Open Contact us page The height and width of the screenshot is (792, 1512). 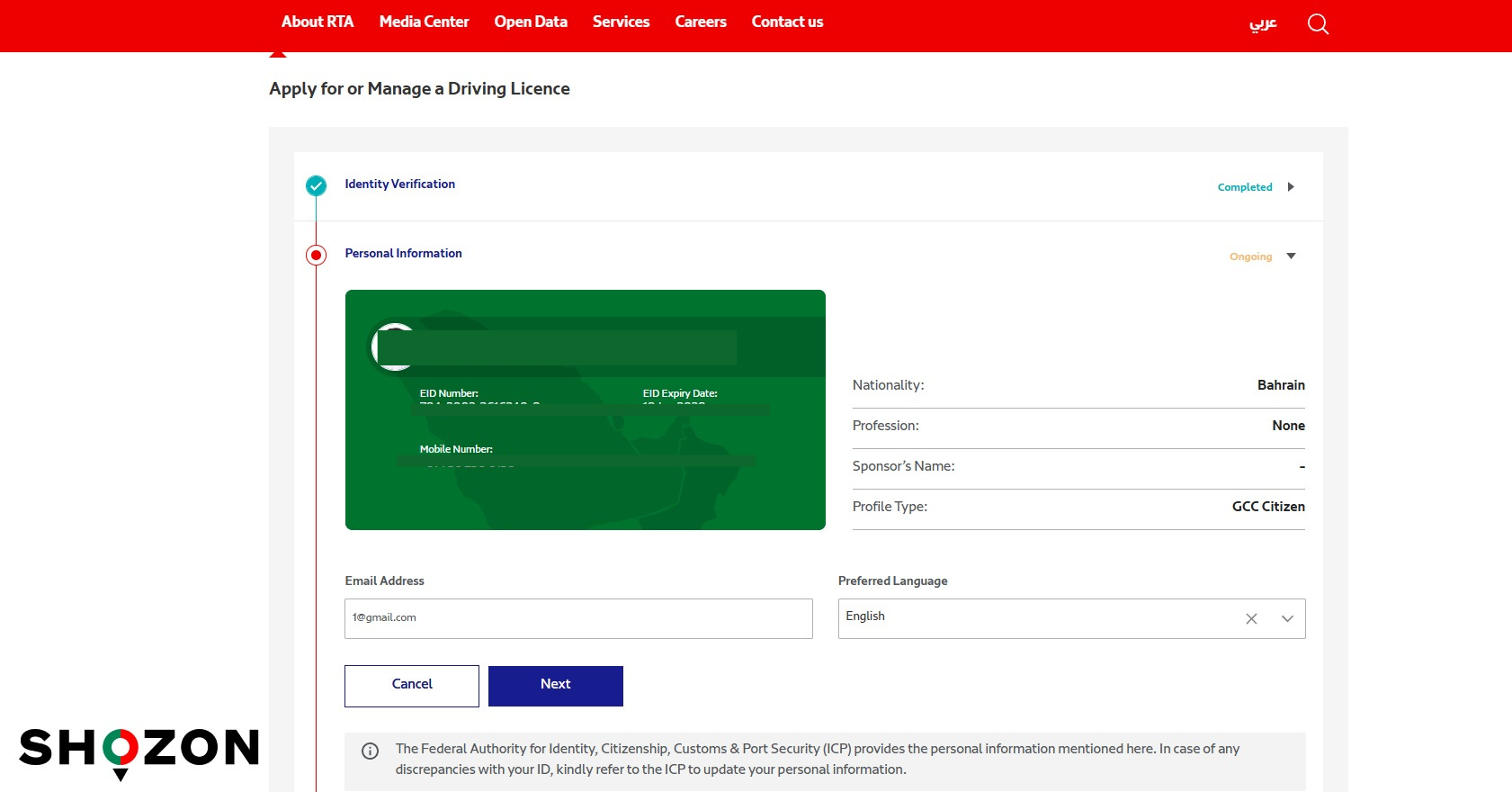787,22
